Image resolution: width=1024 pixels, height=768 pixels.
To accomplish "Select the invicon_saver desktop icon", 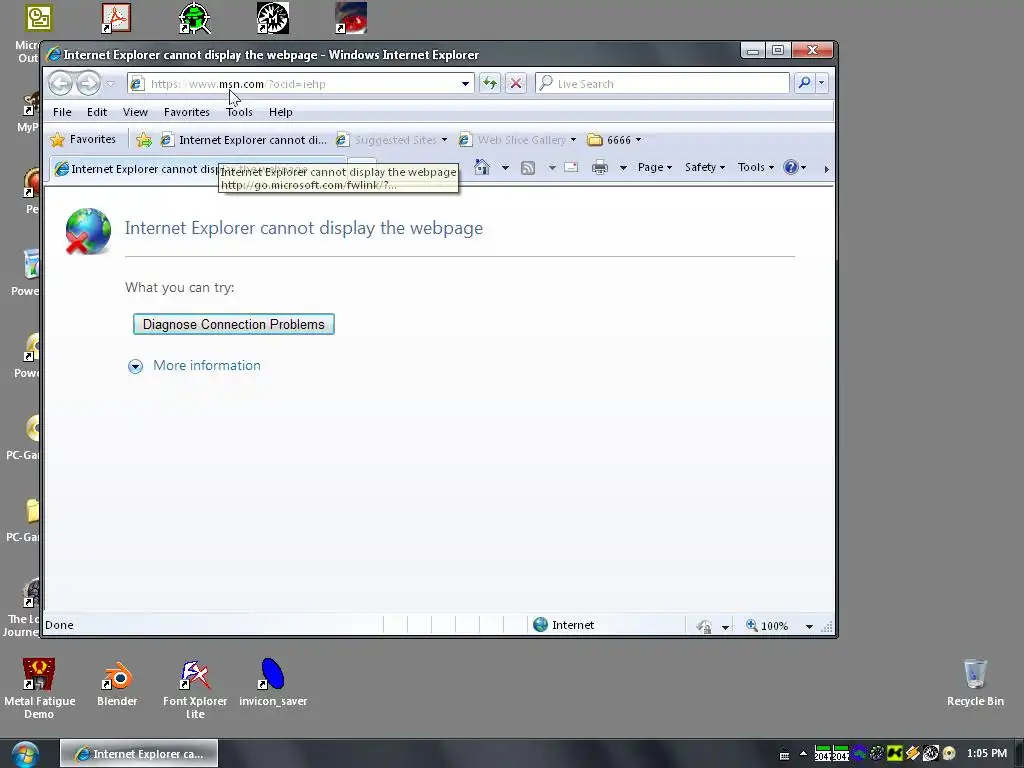I will (273, 683).
